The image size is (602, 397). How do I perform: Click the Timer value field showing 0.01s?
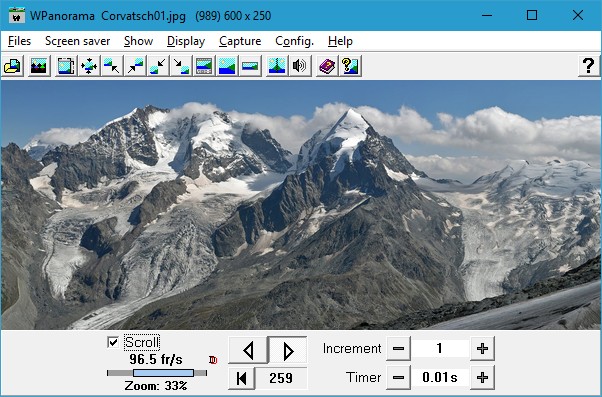[440, 377]
